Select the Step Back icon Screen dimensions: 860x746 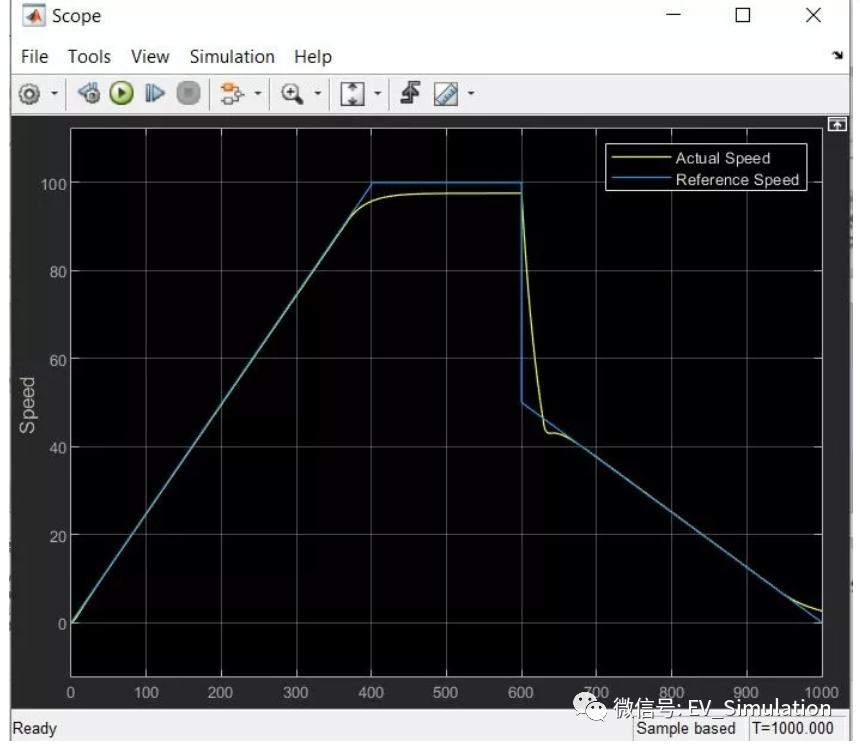88,93
